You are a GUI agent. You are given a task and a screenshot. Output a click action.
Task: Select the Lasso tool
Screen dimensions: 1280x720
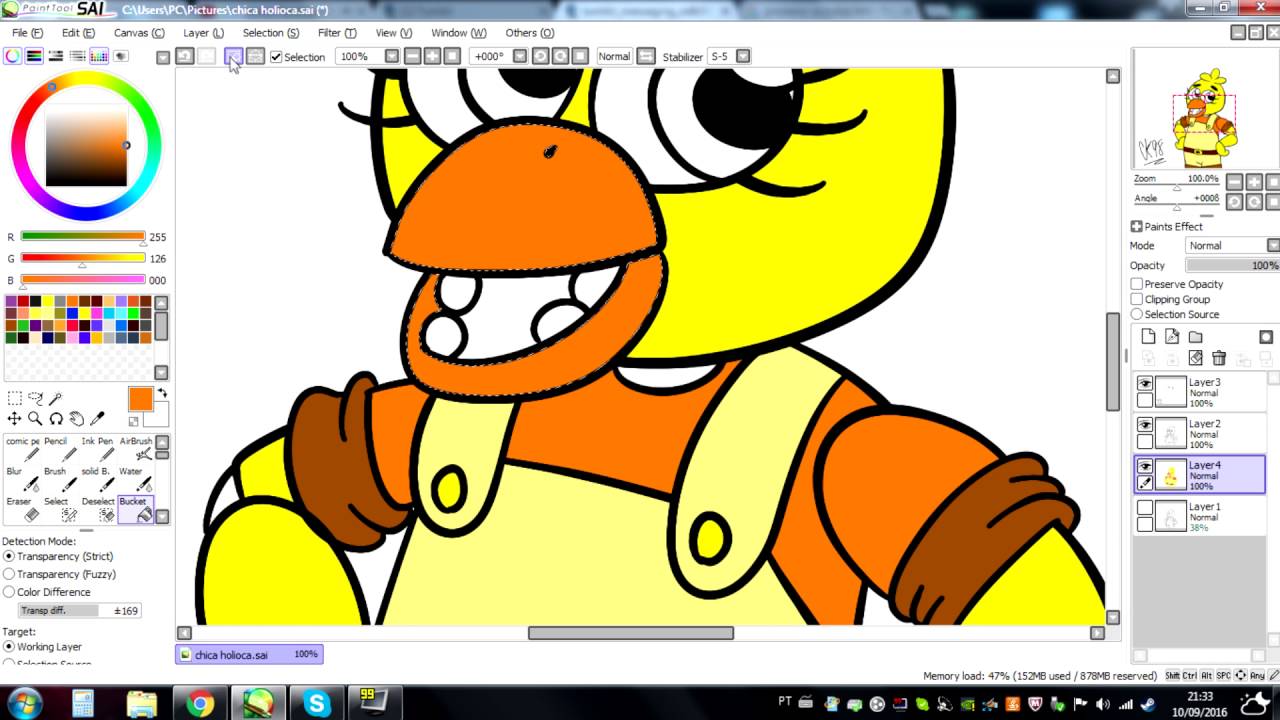pyautogui.click(x=35, y=399)
